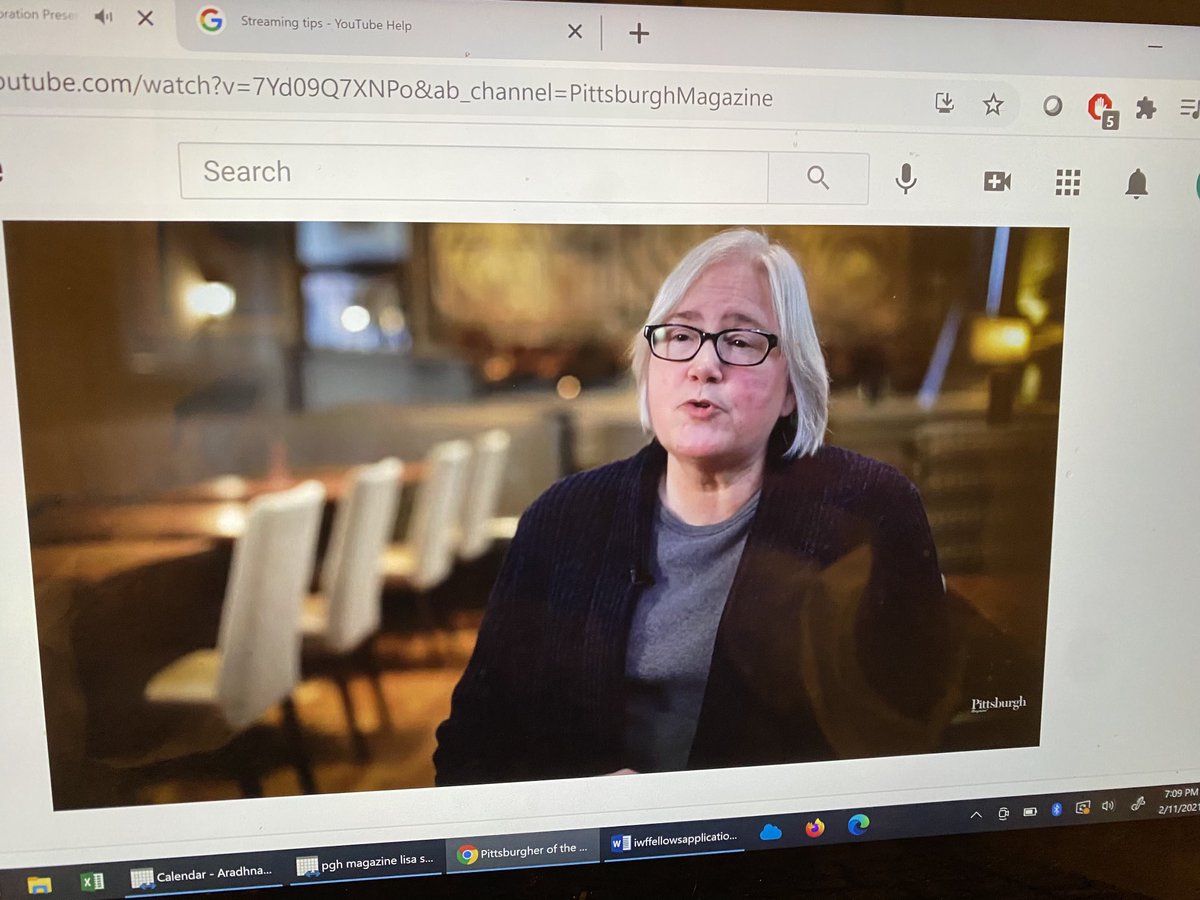Click the install app icon in address bar
Screen dimensions: 1200x900
coord(944,103)
